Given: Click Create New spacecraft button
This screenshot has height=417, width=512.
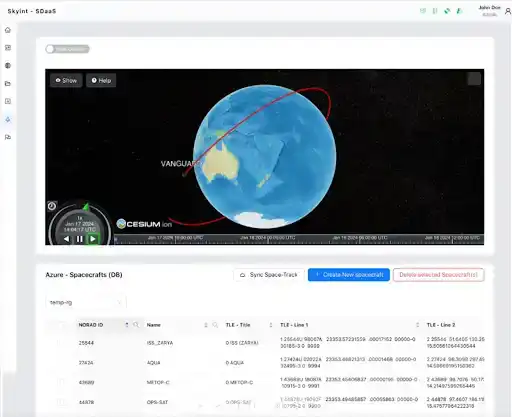Looking at the screenshot, I should click(349, 275).
